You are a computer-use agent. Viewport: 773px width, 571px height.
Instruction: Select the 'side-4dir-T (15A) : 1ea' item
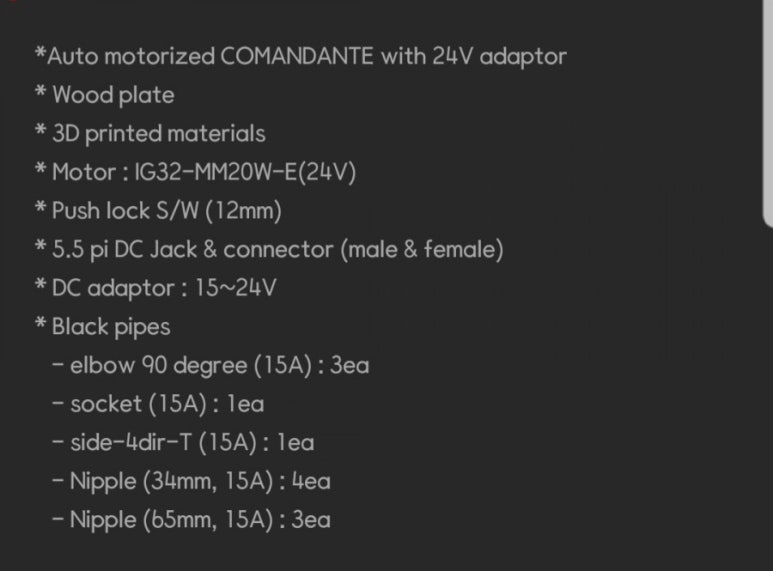(183, 442)
